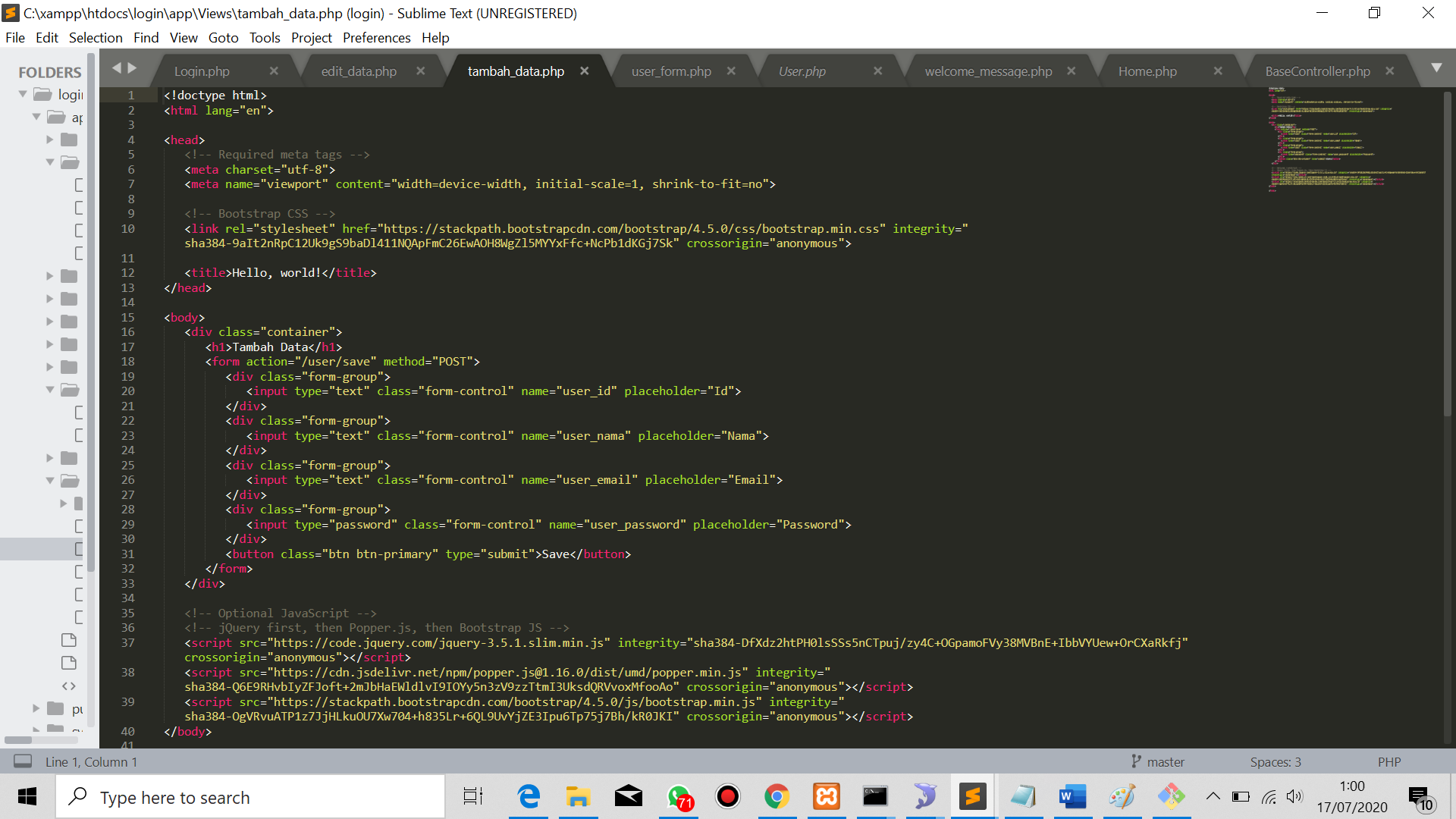Open the Tools menu
Viewport: 1456px width, 819px height.
265,38
